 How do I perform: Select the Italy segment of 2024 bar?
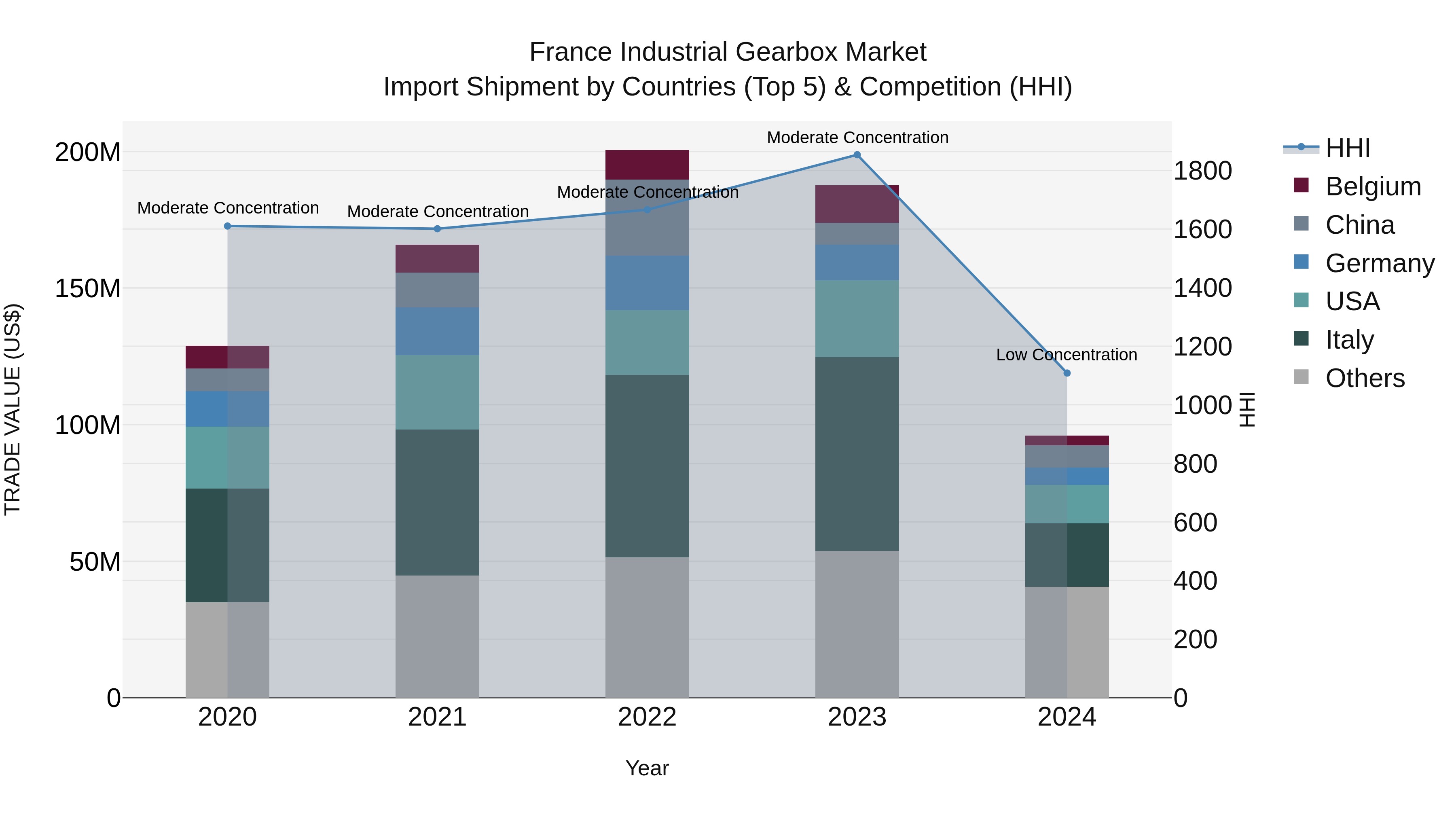[x=1067, y=555]
